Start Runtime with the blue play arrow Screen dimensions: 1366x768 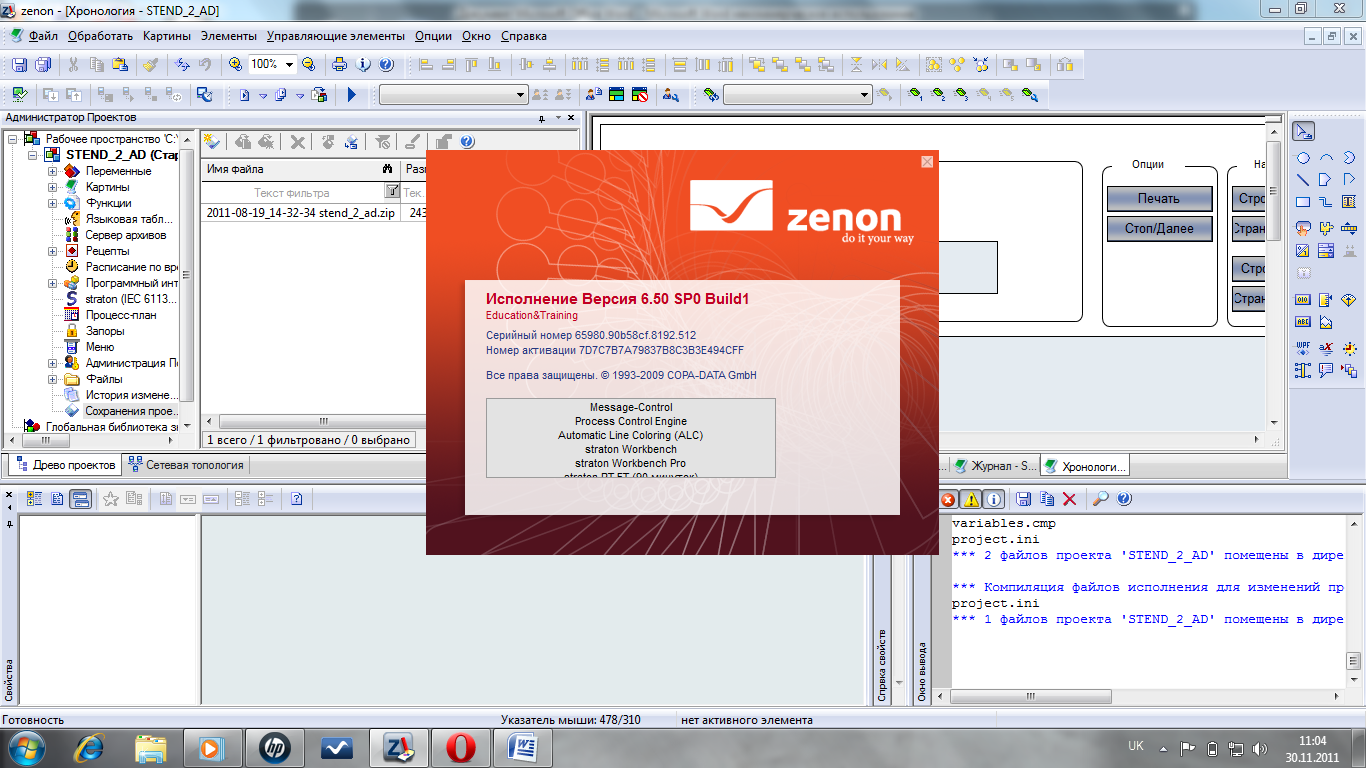(x=352, y=95)
